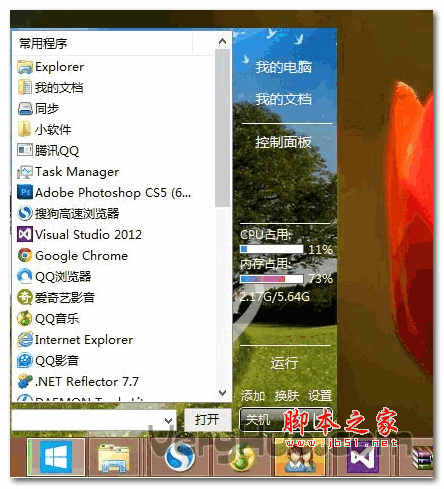The image size is (444, 489).
Task: Click the 打开 button
Action: pos(207,420)
